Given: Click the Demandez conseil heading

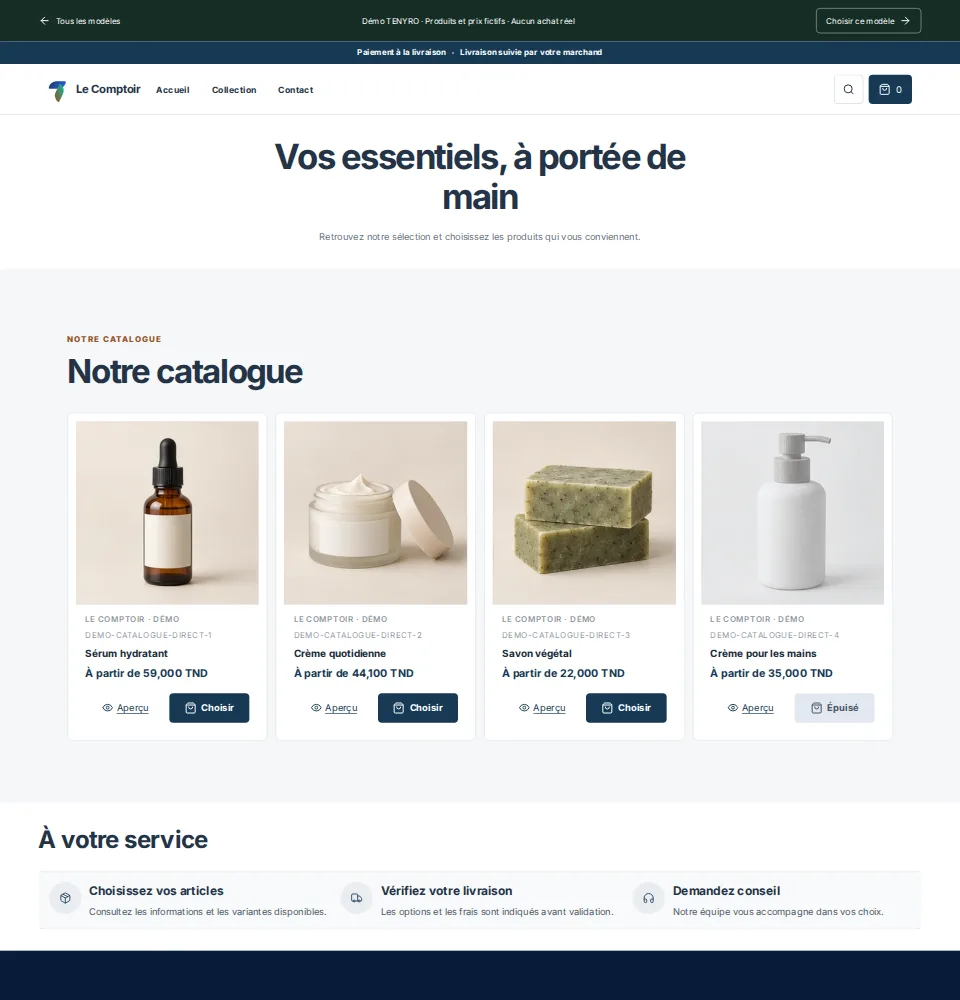Looking at the screenshot, I should [x=727, y=891].
